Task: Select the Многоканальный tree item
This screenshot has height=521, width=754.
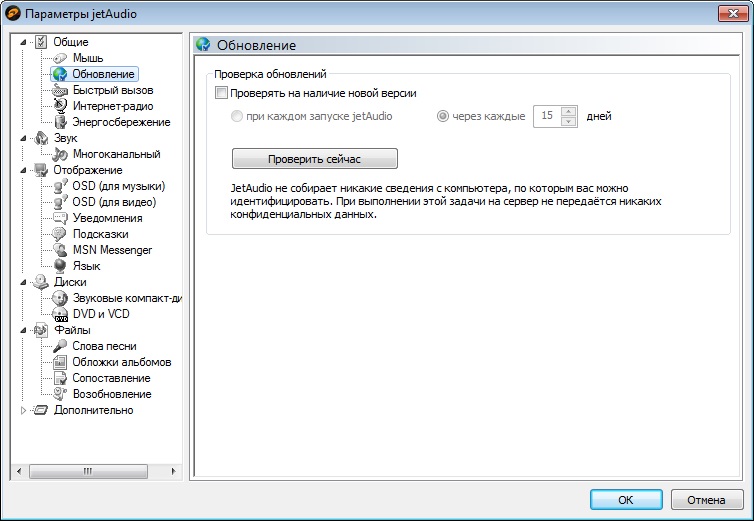Action: click(116, 154)
